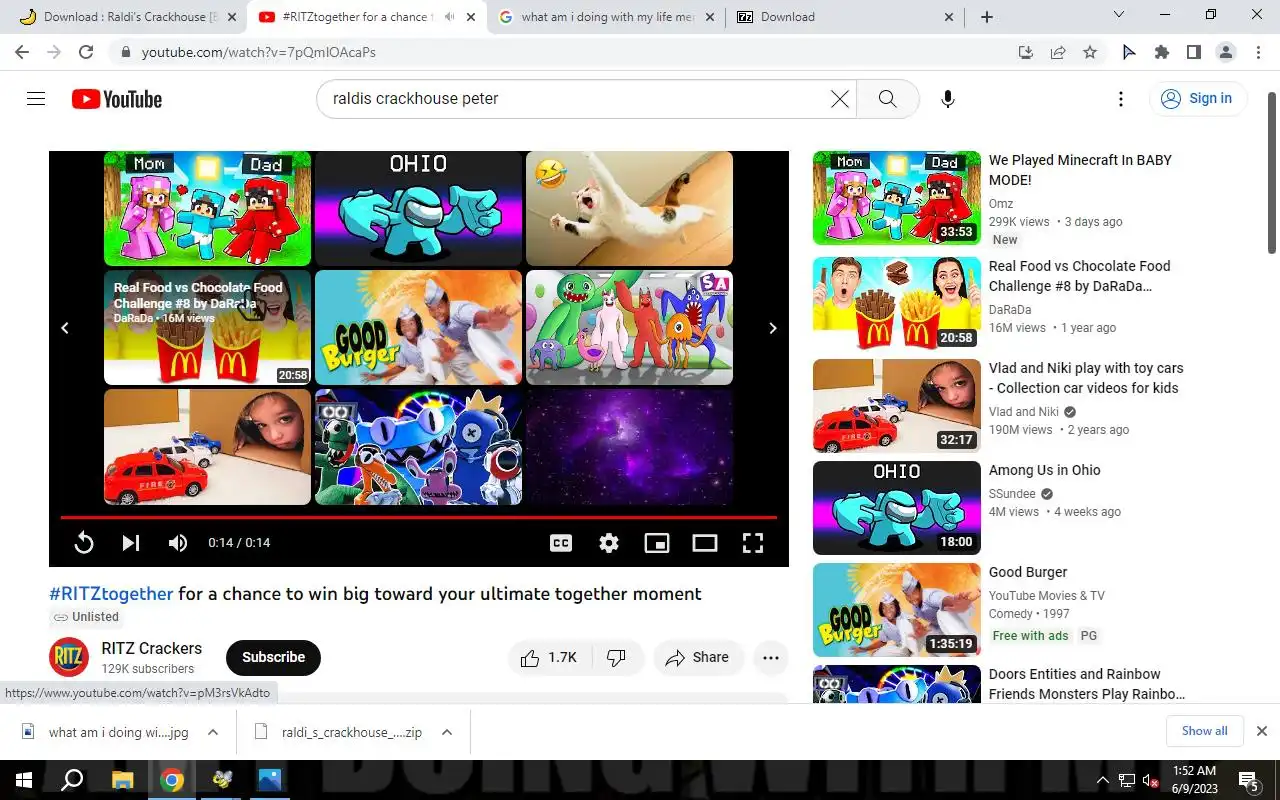
Task: Open the Chrome three-dot menu
Action: point(1257,52)
